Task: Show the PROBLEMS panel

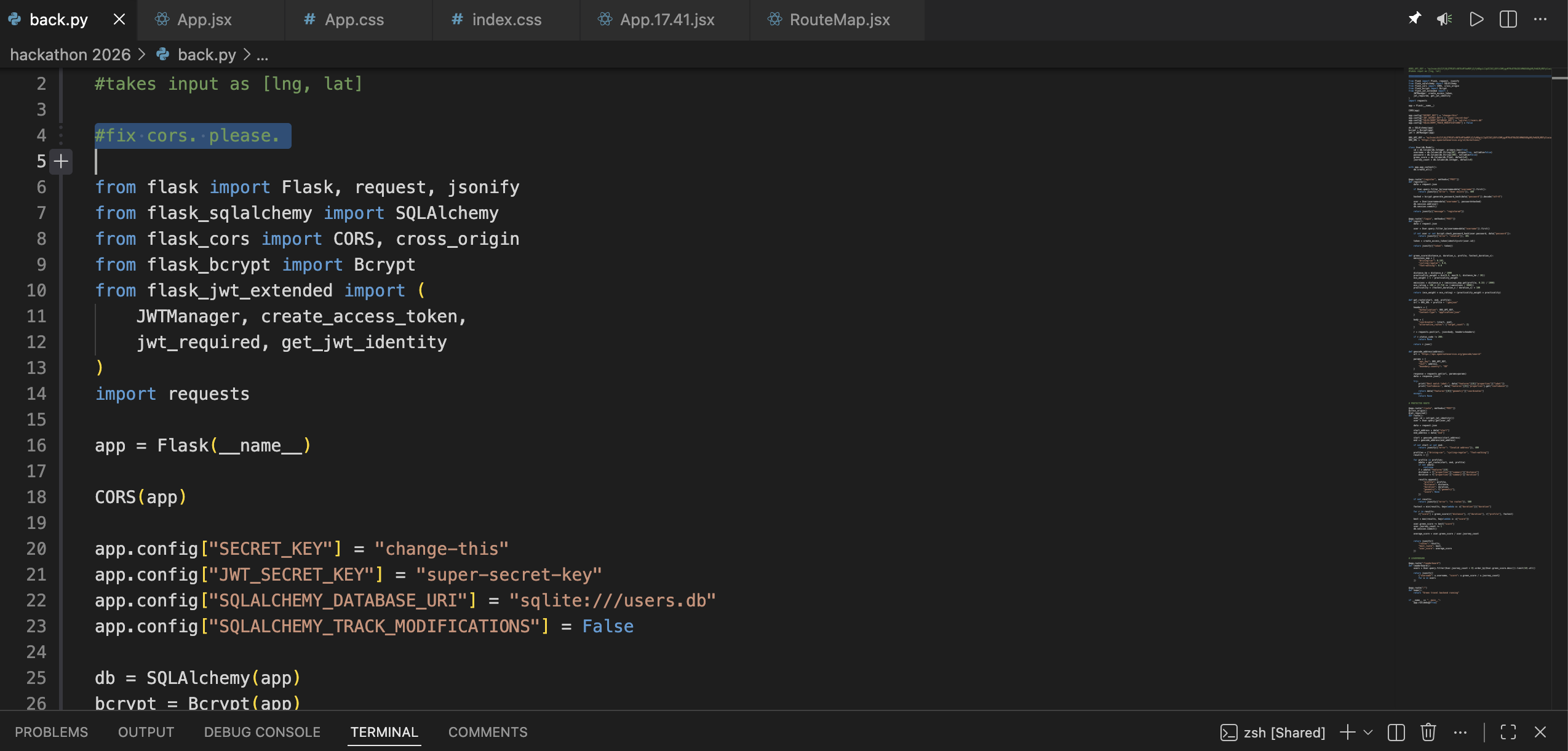Action: (51, 732)
